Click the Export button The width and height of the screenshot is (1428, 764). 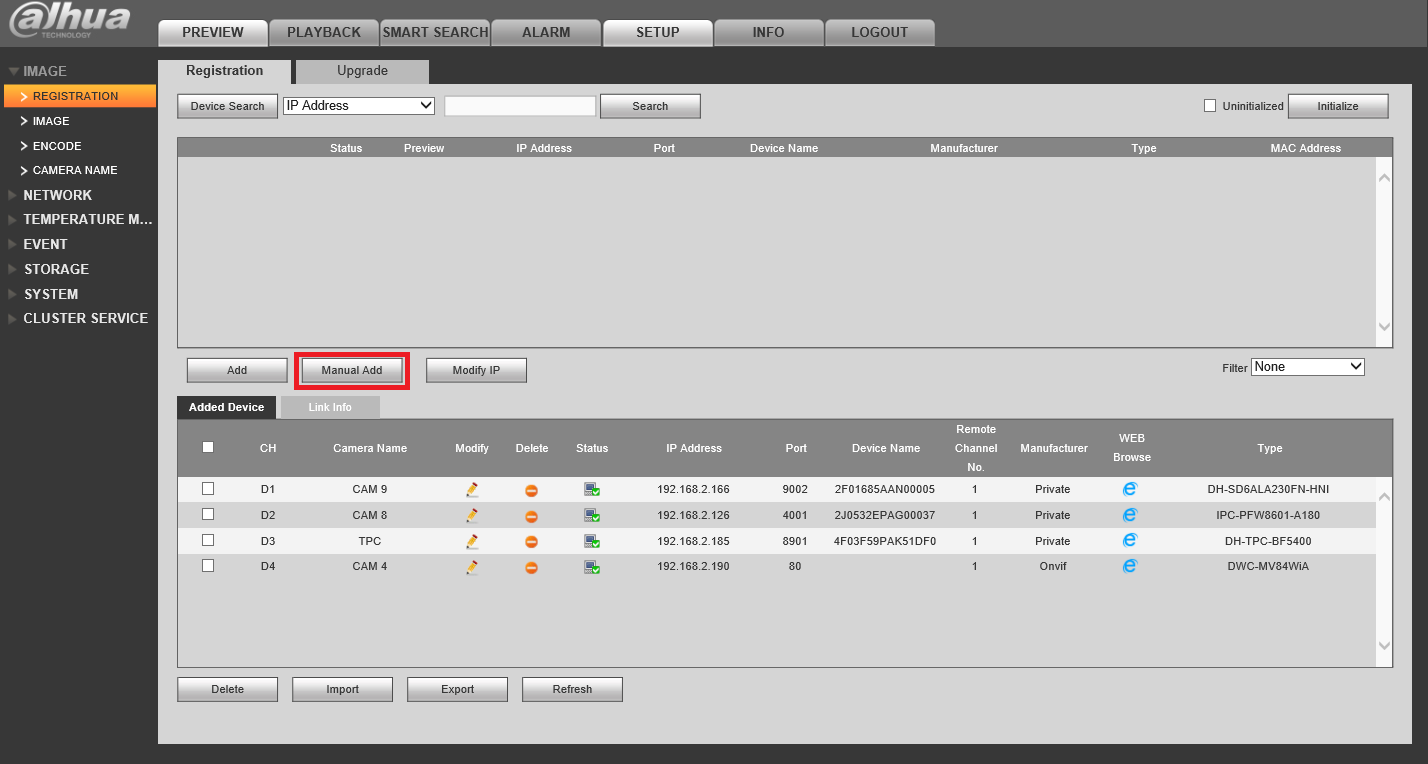pyautogui.click(x=458, y=689)
